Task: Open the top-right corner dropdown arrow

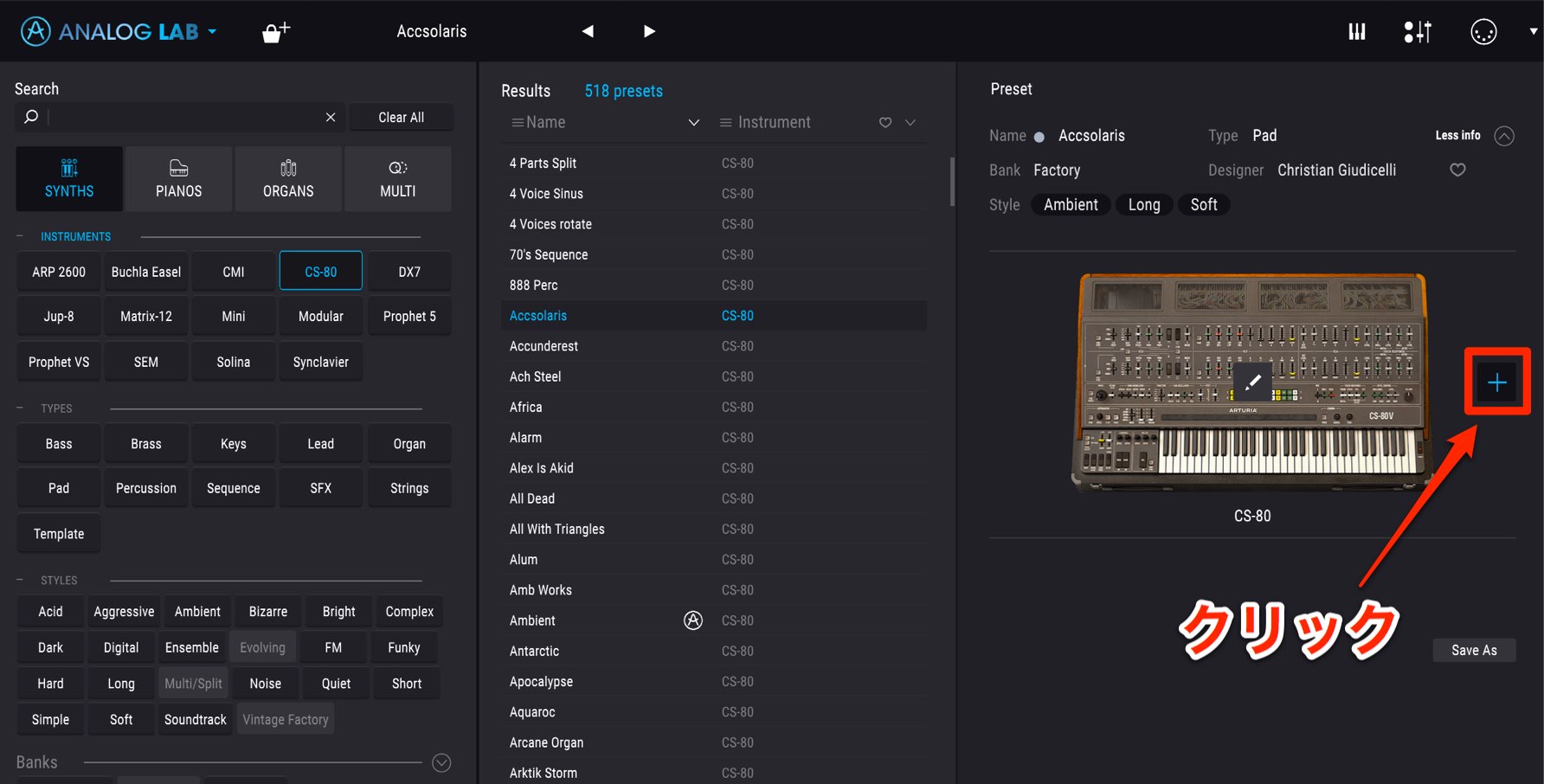Action: (x=1533, y=31)
